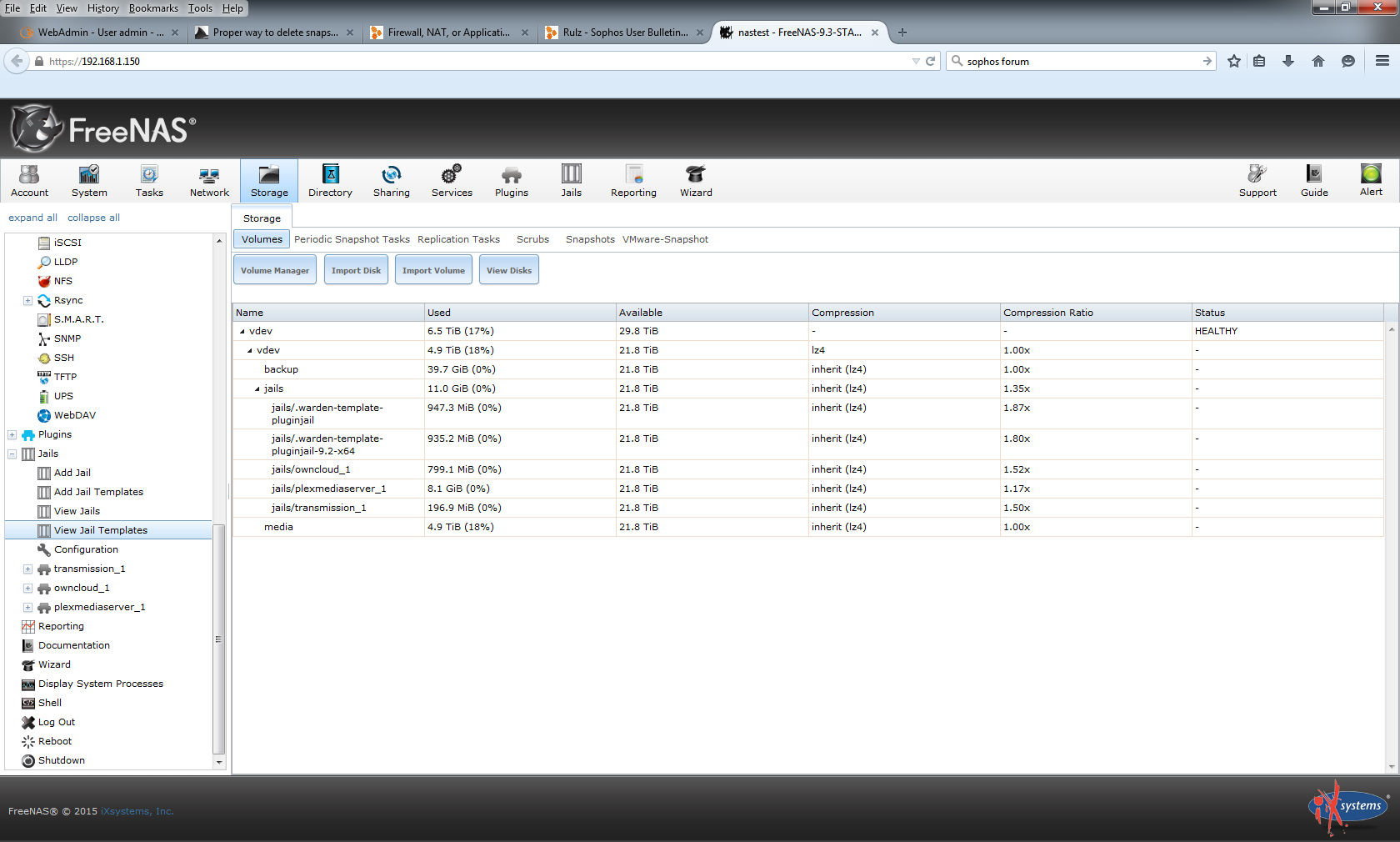Screen dimensions: 1400x842
Task: Collapse the jails dataset row
Action: tap(257, 389)
